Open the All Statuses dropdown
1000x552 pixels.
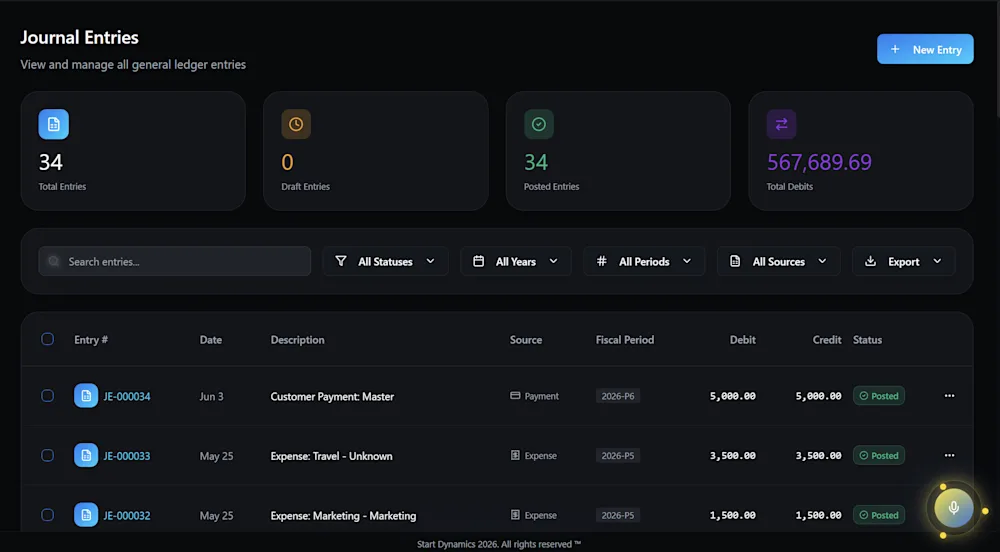[385, 261]
